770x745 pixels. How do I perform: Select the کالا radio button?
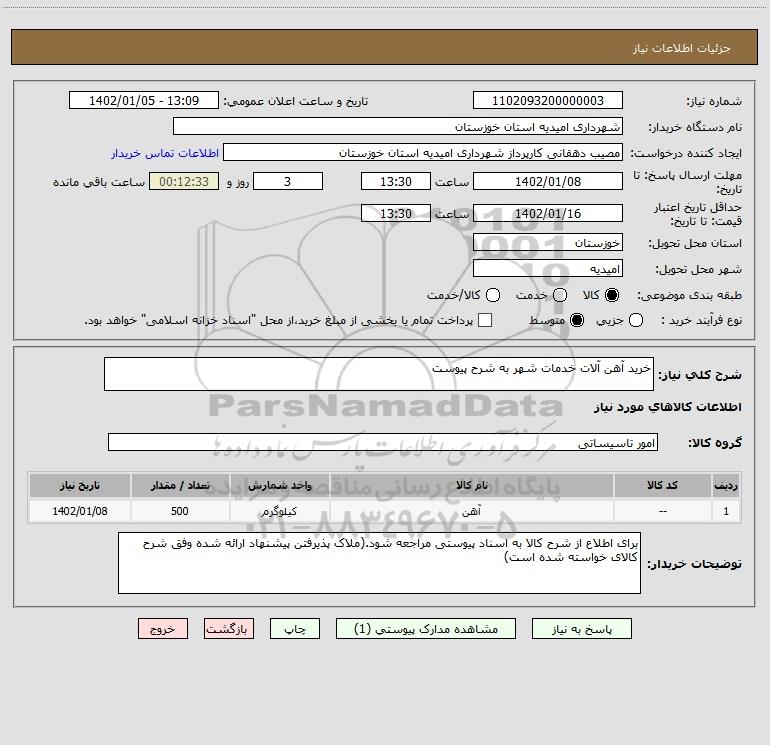[x=612, y=295]
